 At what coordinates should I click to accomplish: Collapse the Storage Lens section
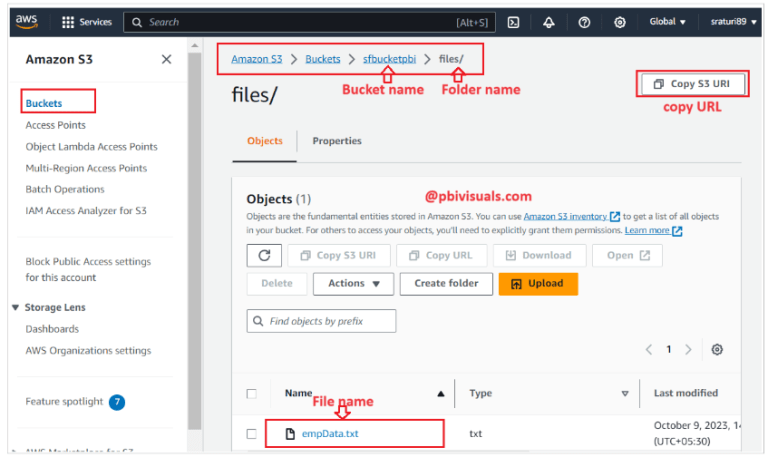[x=15, y=308]
